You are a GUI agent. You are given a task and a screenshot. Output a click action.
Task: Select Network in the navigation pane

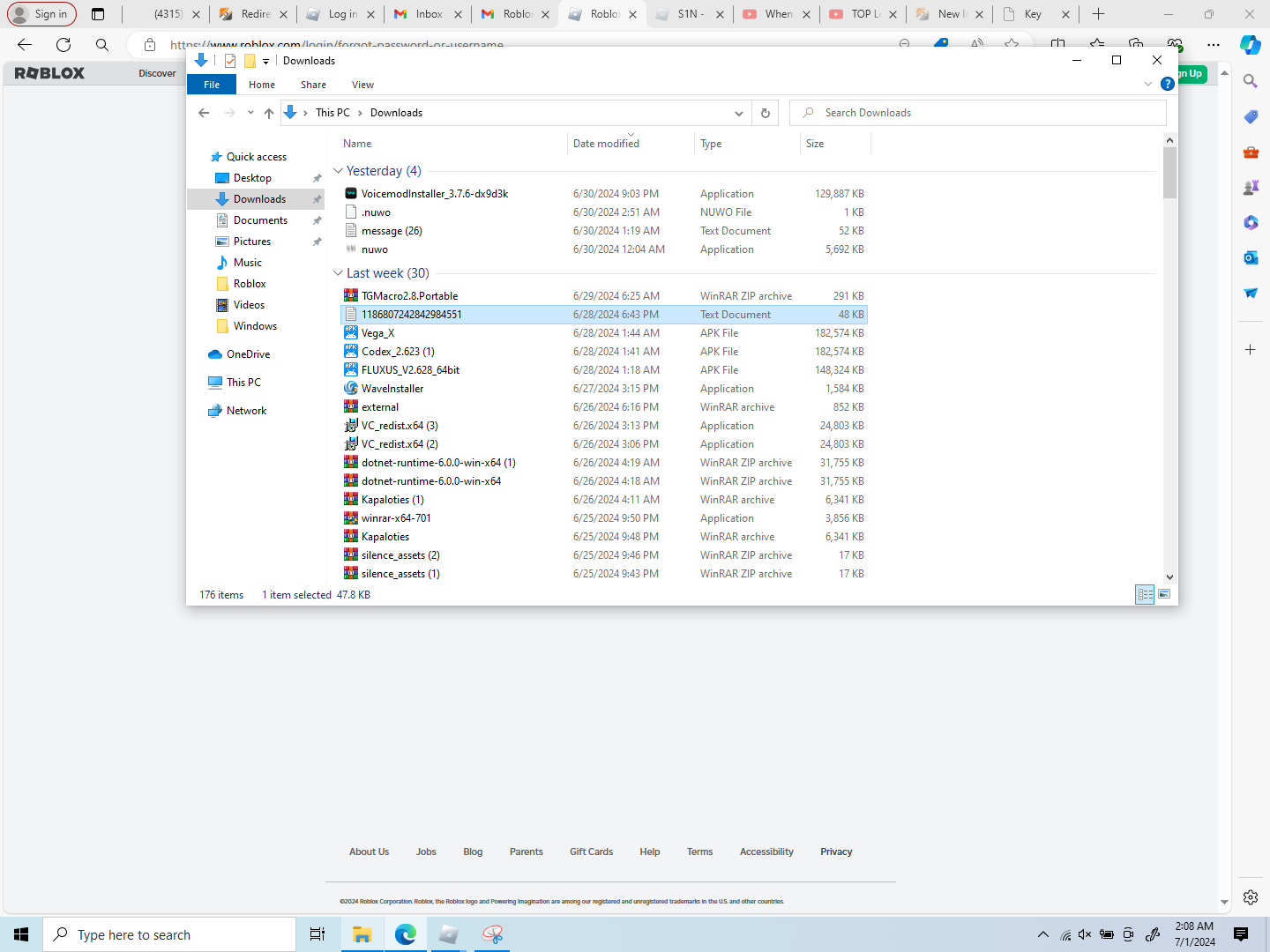coord(246,411)
